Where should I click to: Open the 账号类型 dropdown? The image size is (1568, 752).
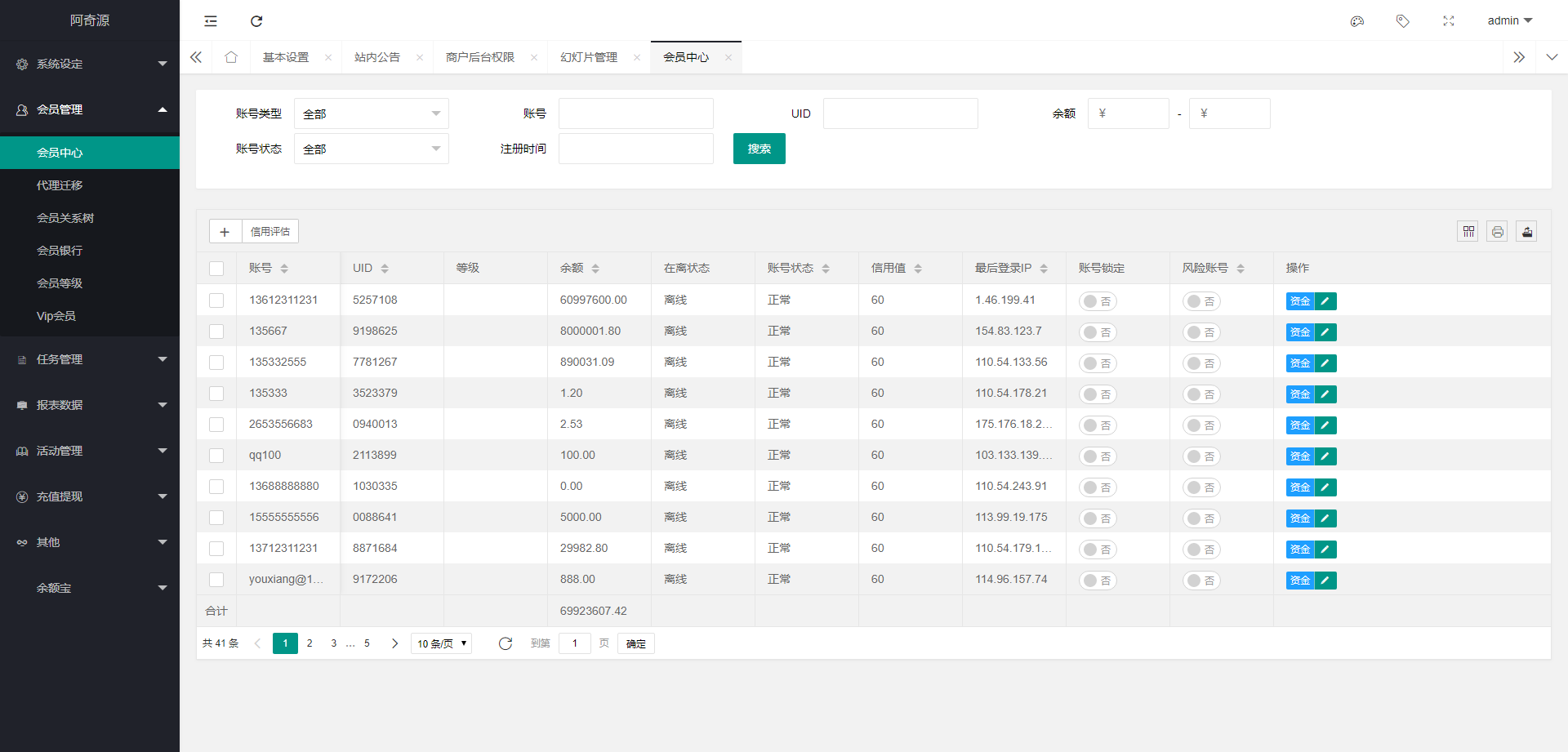[x=372, y=113]
